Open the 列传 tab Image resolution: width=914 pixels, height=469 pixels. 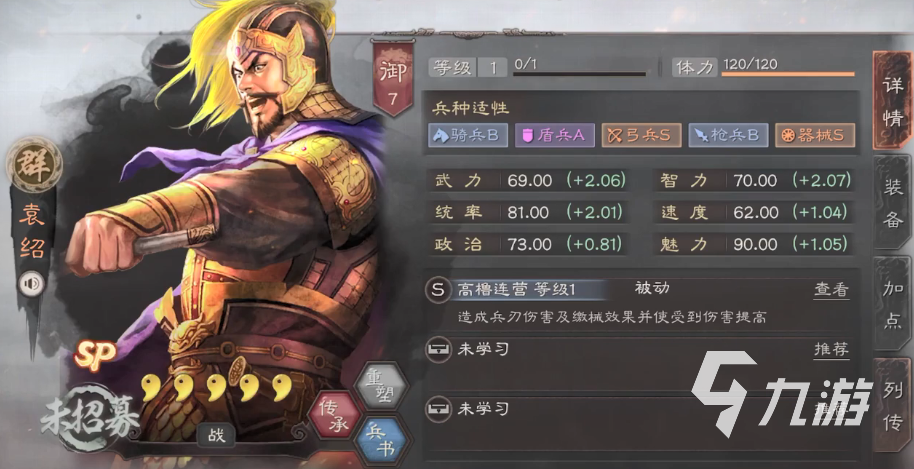click(x=892, y=406)
